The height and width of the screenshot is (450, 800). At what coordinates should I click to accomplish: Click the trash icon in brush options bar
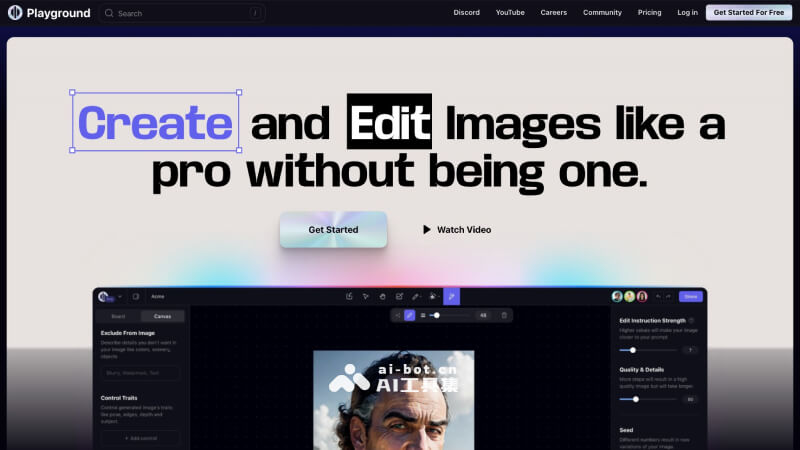(504, 315)
